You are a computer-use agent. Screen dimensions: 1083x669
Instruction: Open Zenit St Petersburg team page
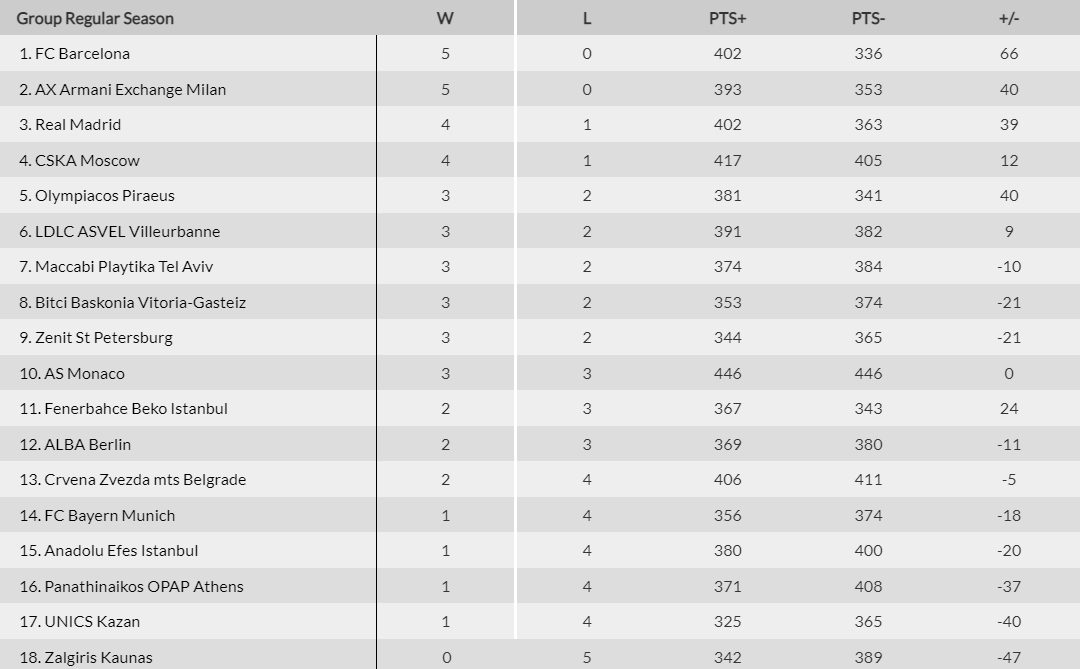103,338
